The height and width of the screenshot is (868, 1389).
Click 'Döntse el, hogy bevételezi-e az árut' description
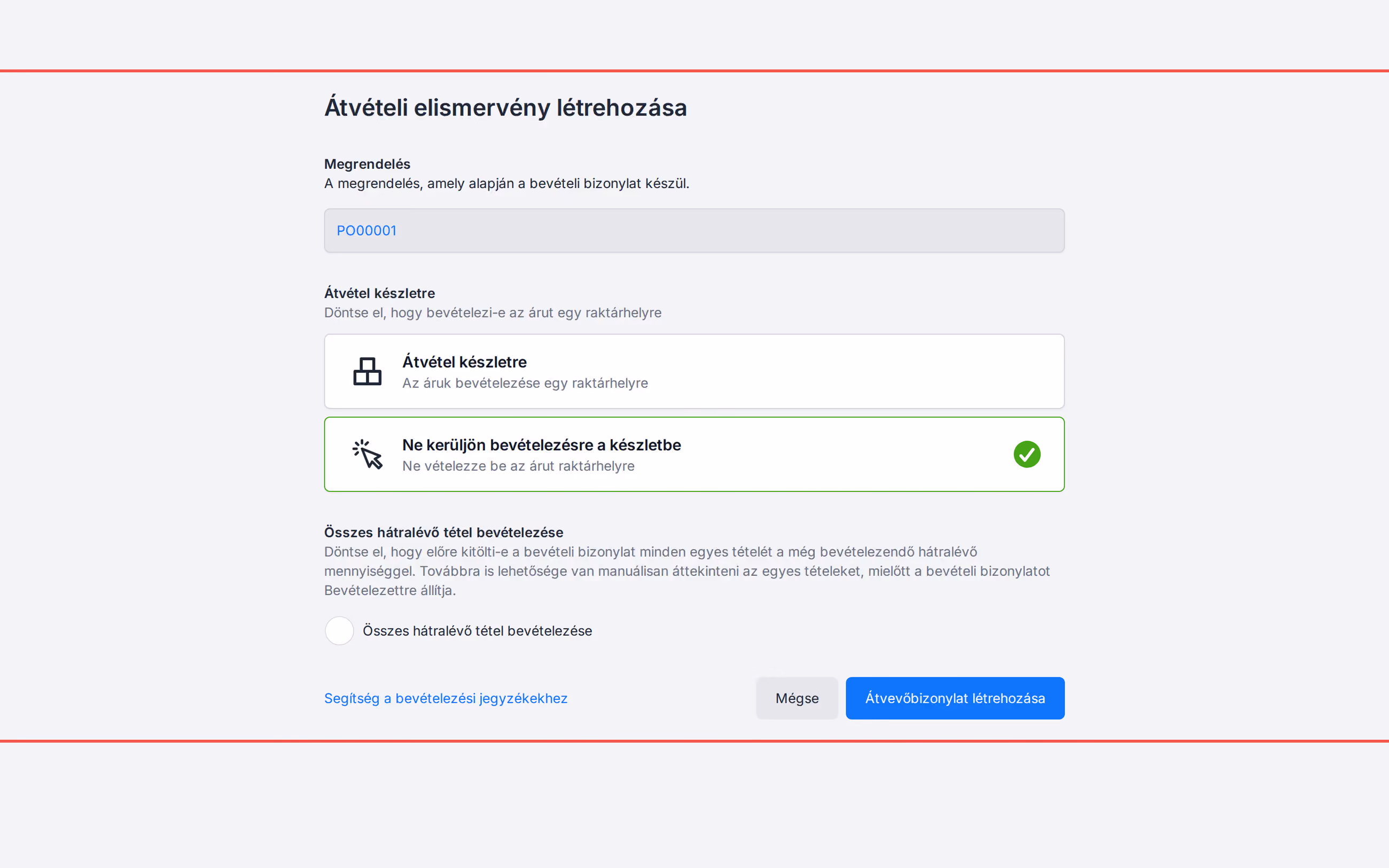(493, 313)
